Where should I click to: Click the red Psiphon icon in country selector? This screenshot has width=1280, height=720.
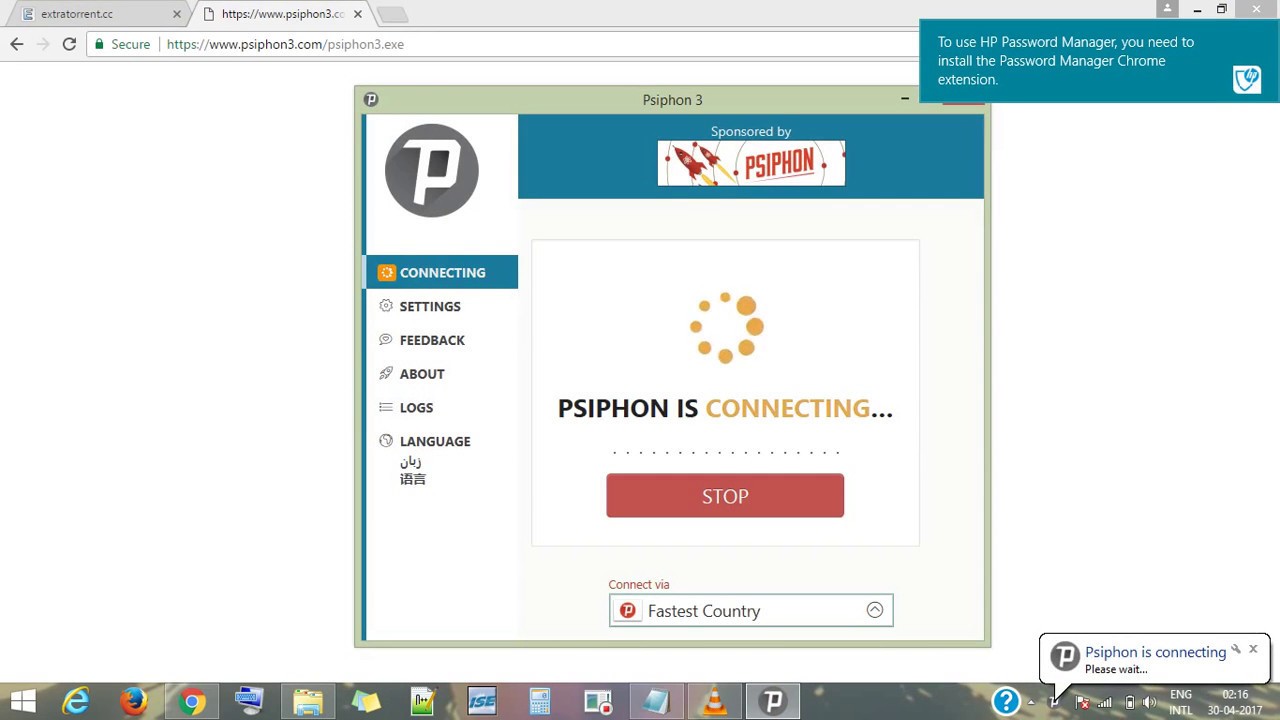click(628, 611)
